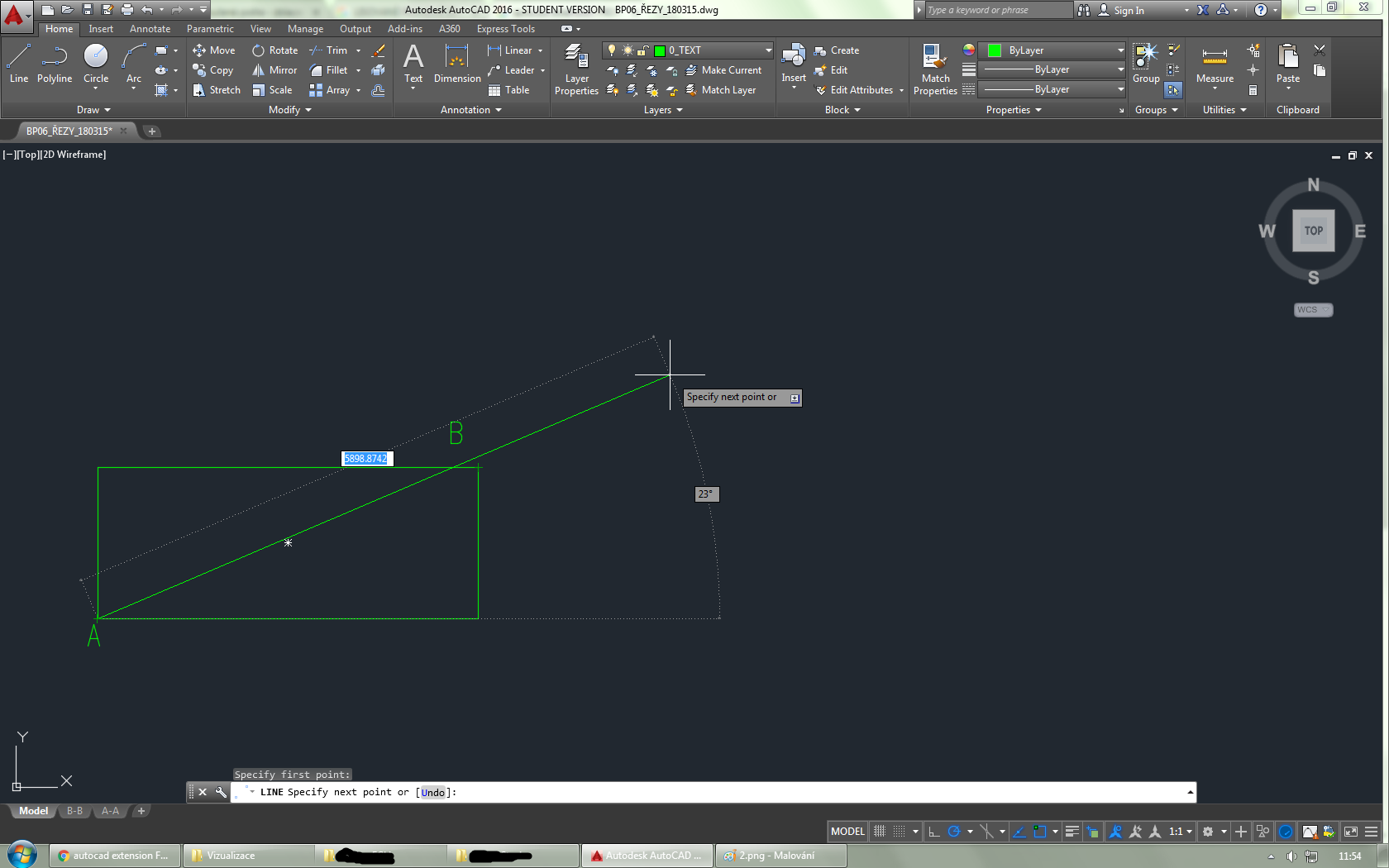Open the Parametric ribbon tab
The image size is (1389, 868).
(x=210, y=29)
